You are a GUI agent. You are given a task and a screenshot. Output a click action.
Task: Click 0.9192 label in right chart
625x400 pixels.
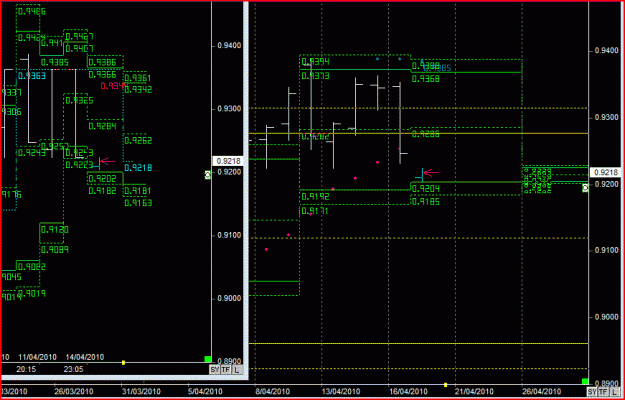tap(315, 196)
